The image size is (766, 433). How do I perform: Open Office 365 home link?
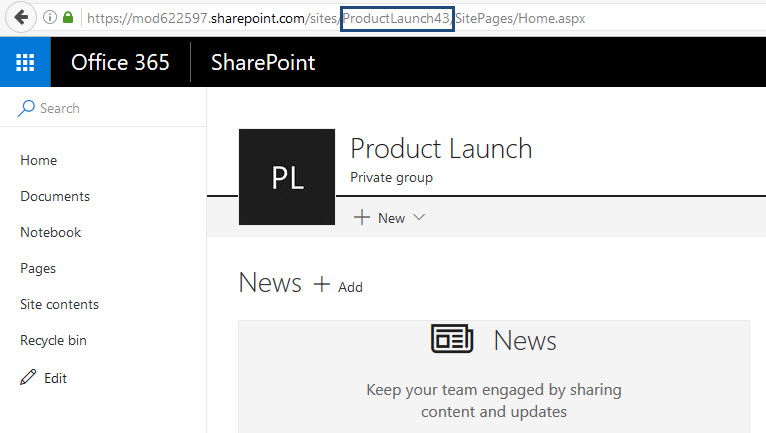click(x=120, y=63)
